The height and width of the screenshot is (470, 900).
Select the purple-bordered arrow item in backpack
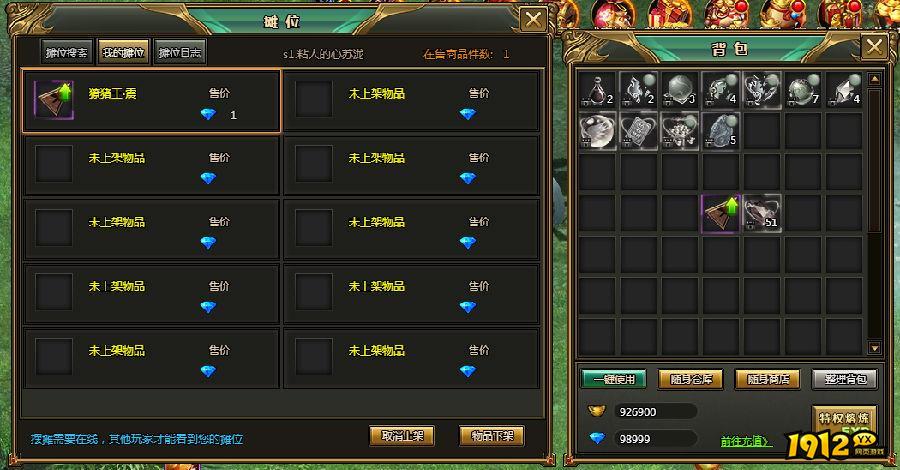pos(720,213)
